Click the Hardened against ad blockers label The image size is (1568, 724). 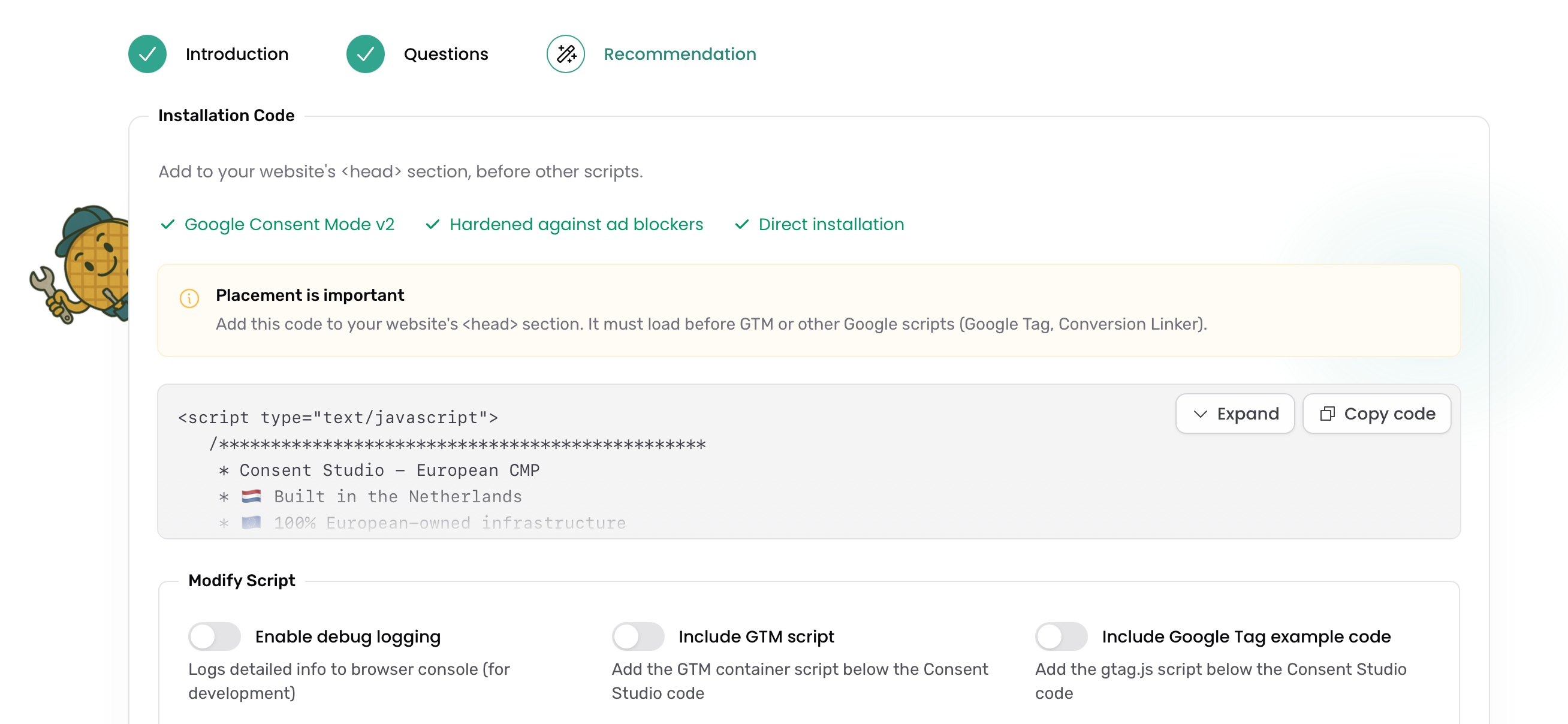click(x=576, y=225)
